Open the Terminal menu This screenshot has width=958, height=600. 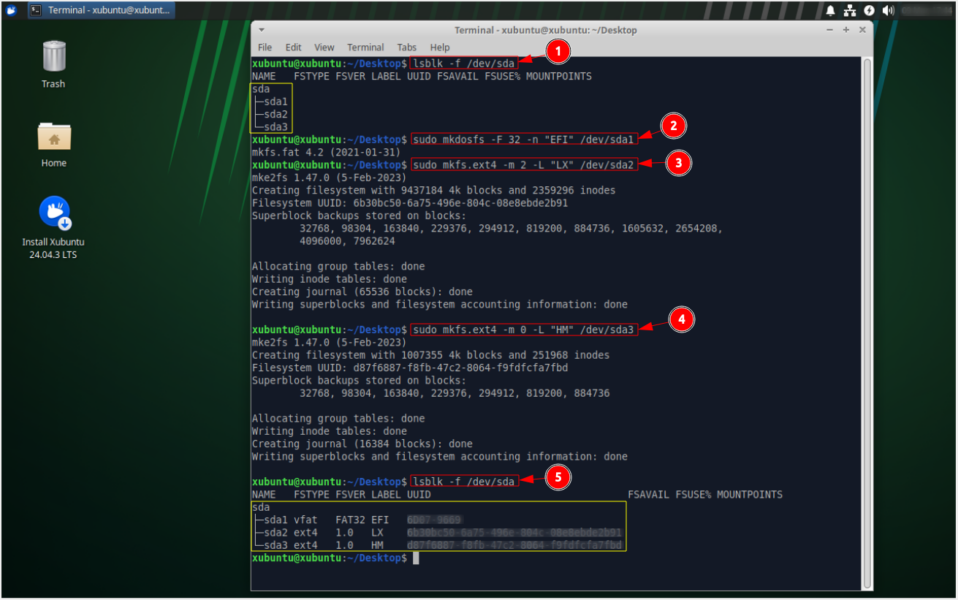pos(365,47)
